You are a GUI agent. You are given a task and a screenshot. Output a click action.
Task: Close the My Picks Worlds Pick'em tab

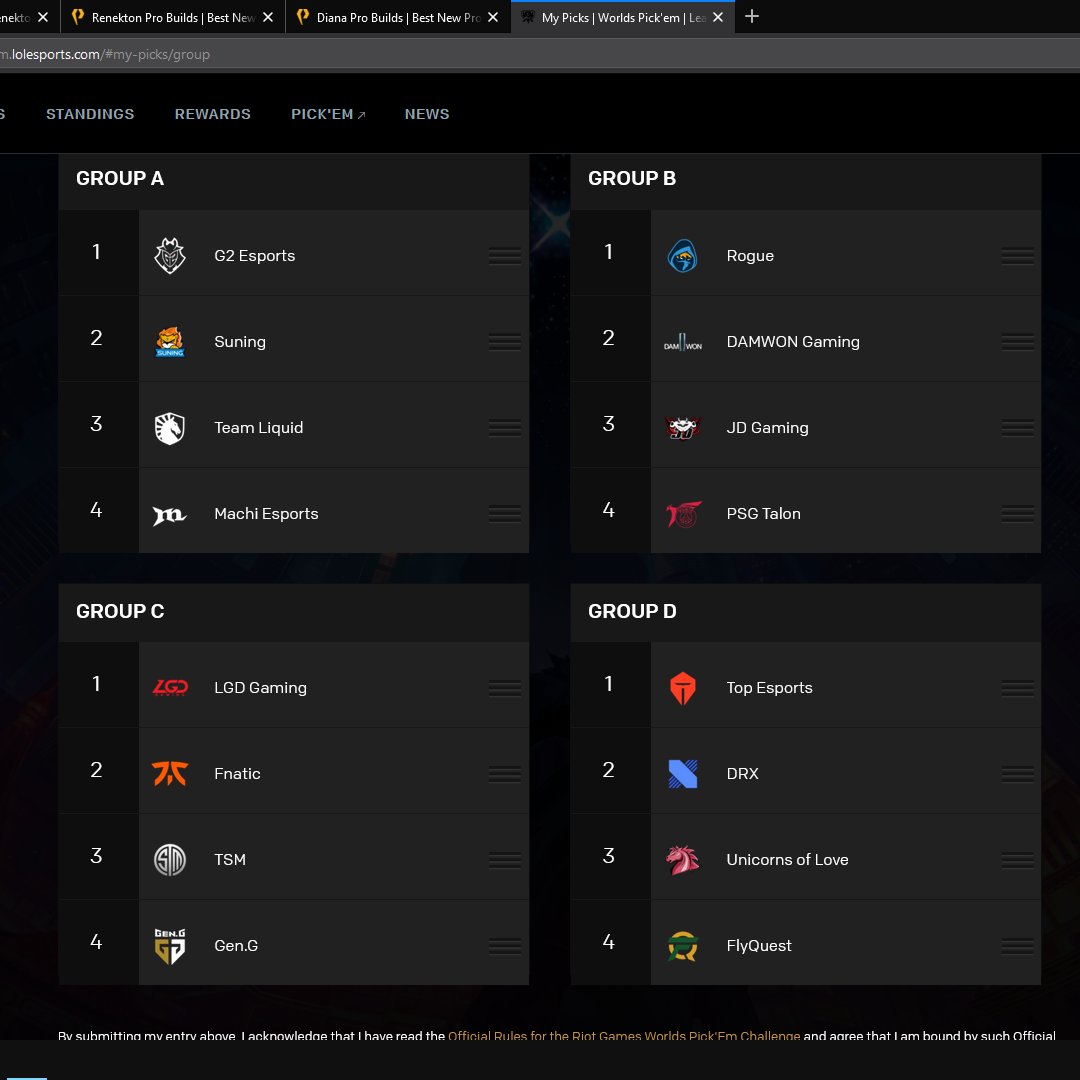pyautogui.click(x=718, y=17)
